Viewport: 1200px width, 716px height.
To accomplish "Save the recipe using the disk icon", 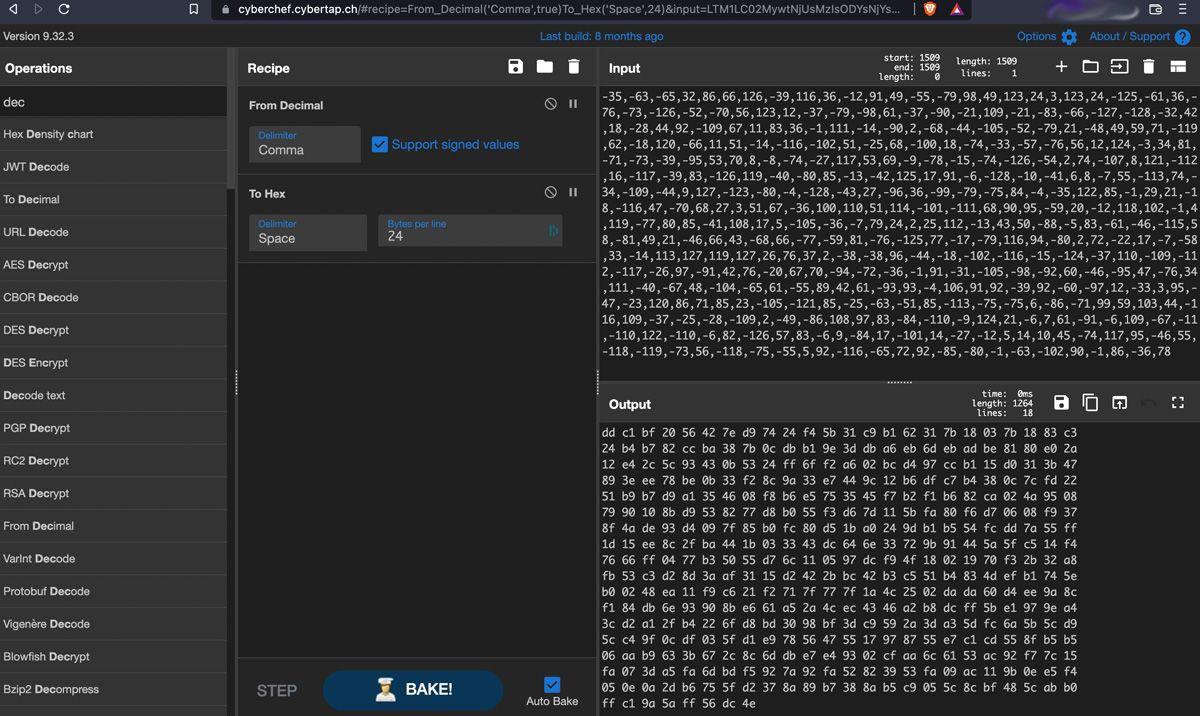I will 515,67.
